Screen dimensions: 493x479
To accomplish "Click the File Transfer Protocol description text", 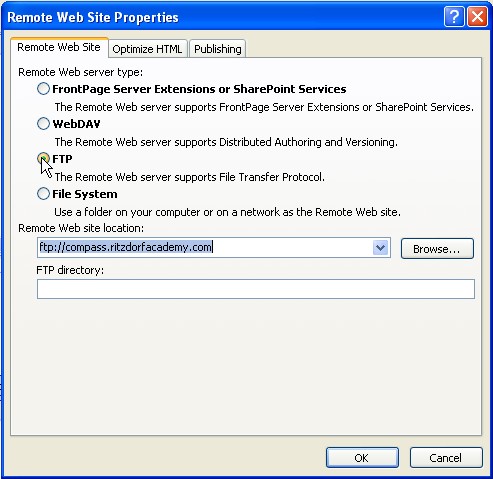I will coord(190,177).
